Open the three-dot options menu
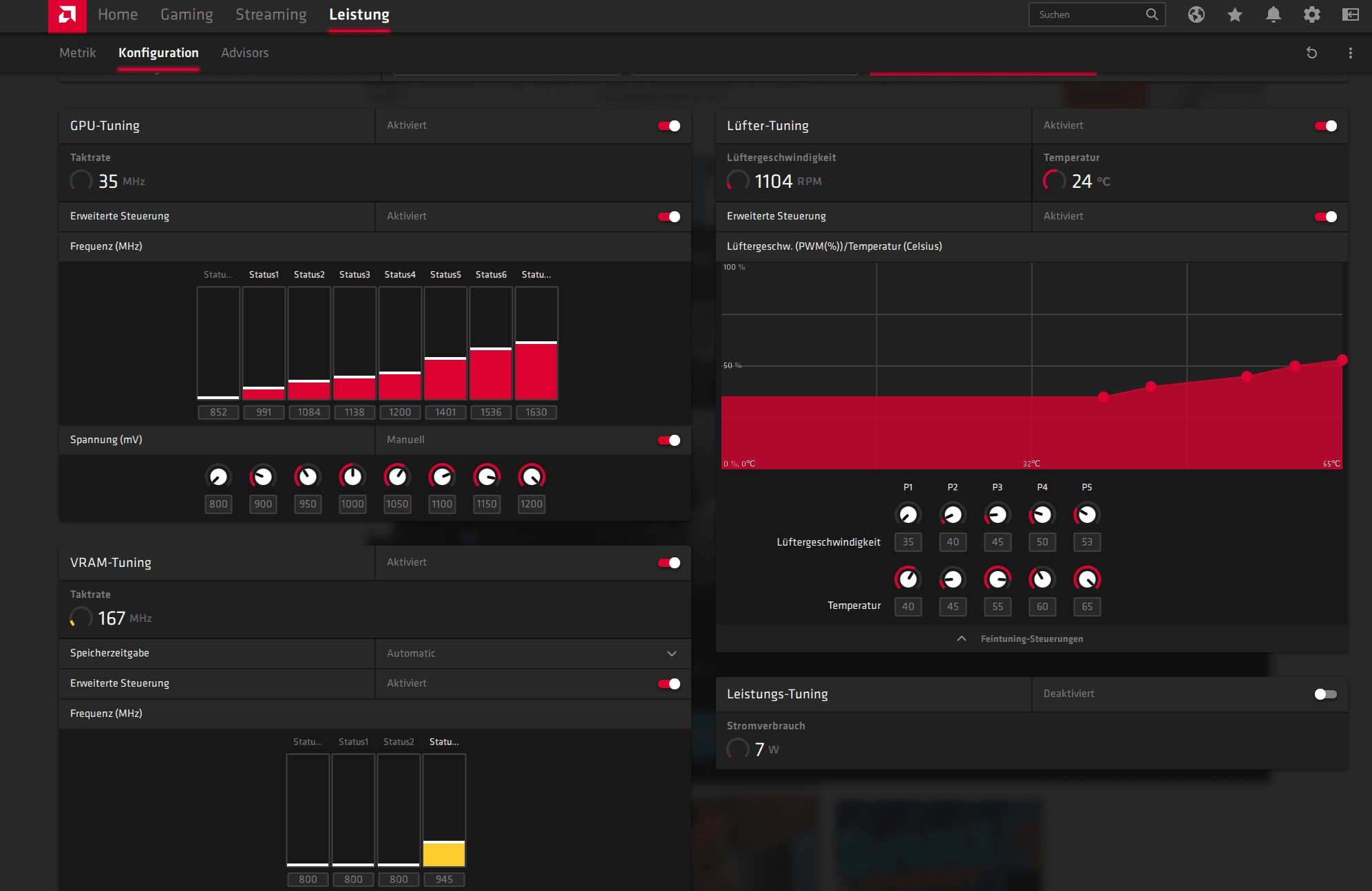The width and height of the screenshot is (1372, 891). coord(1350,53)
